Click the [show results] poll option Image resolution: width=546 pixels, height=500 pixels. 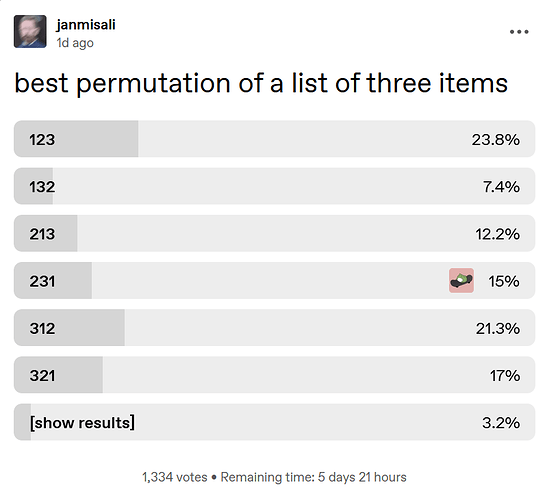pos(274,422)
